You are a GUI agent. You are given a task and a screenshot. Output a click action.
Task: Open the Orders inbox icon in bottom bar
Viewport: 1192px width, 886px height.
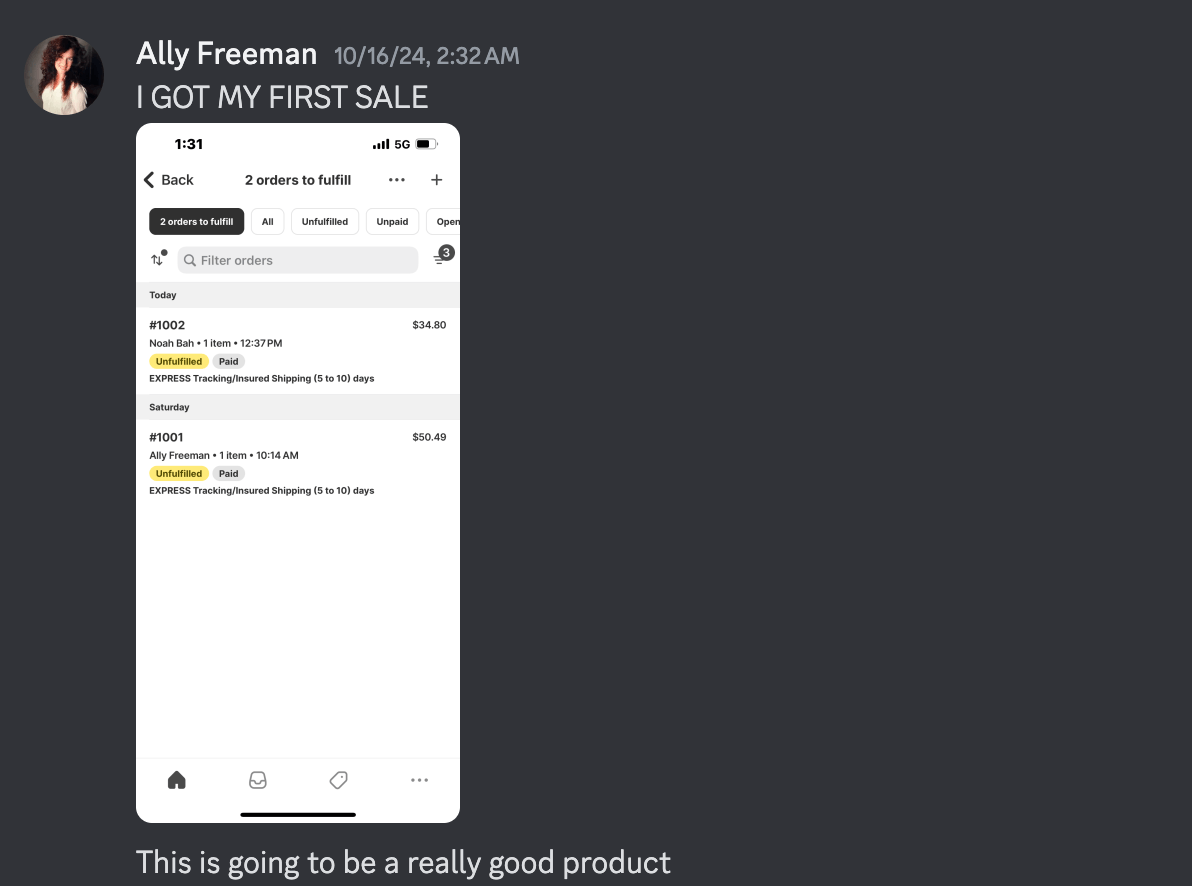258,780
